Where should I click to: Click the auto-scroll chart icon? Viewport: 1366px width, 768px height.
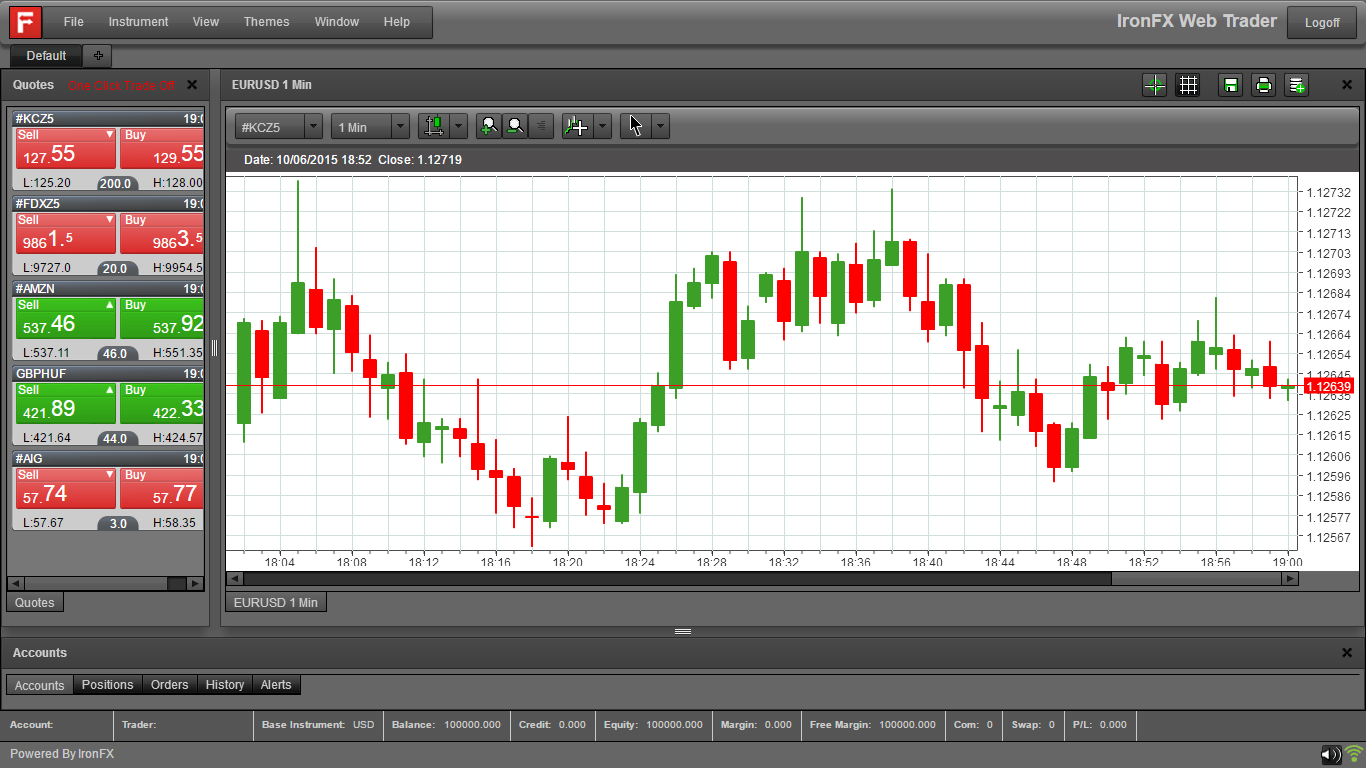pyautogui.click(x=541, y=126)
